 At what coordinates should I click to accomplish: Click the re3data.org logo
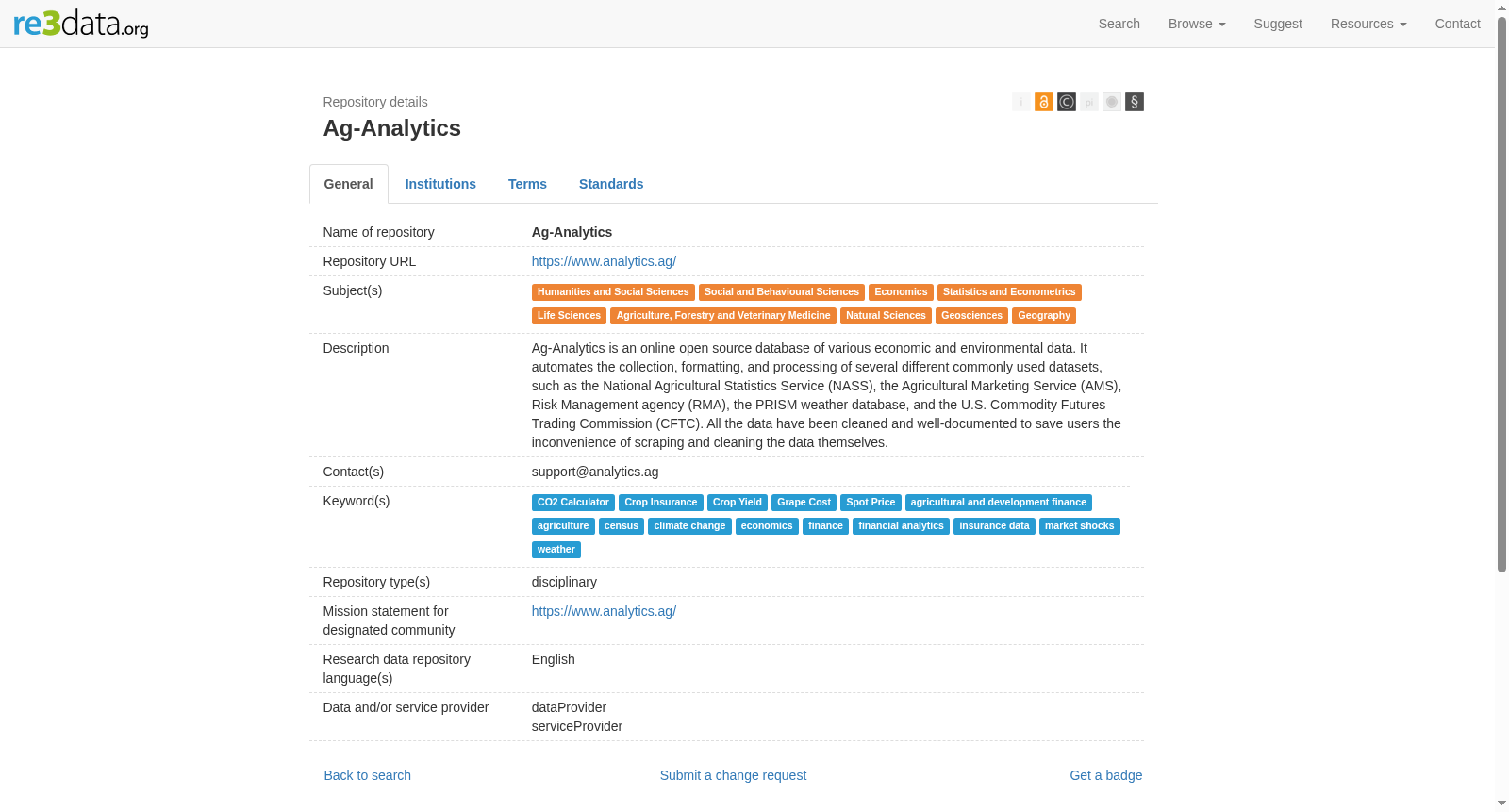pyautogui.click(x=81, y=24)
